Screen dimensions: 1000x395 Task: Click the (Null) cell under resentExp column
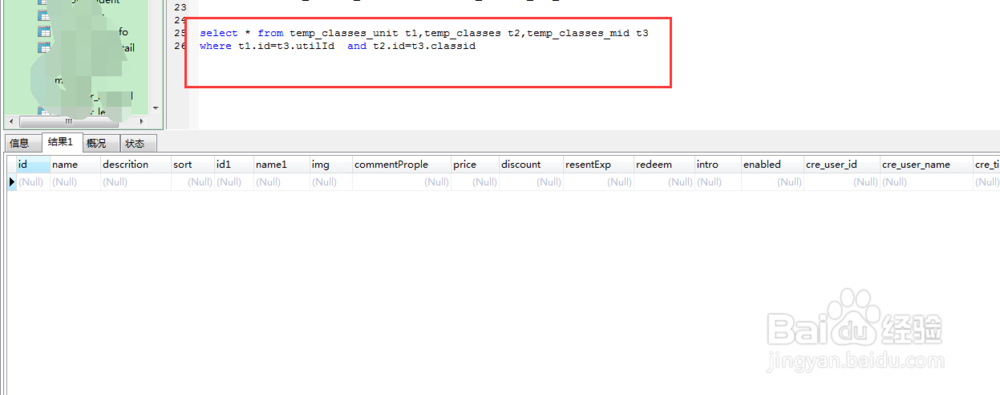599,182
